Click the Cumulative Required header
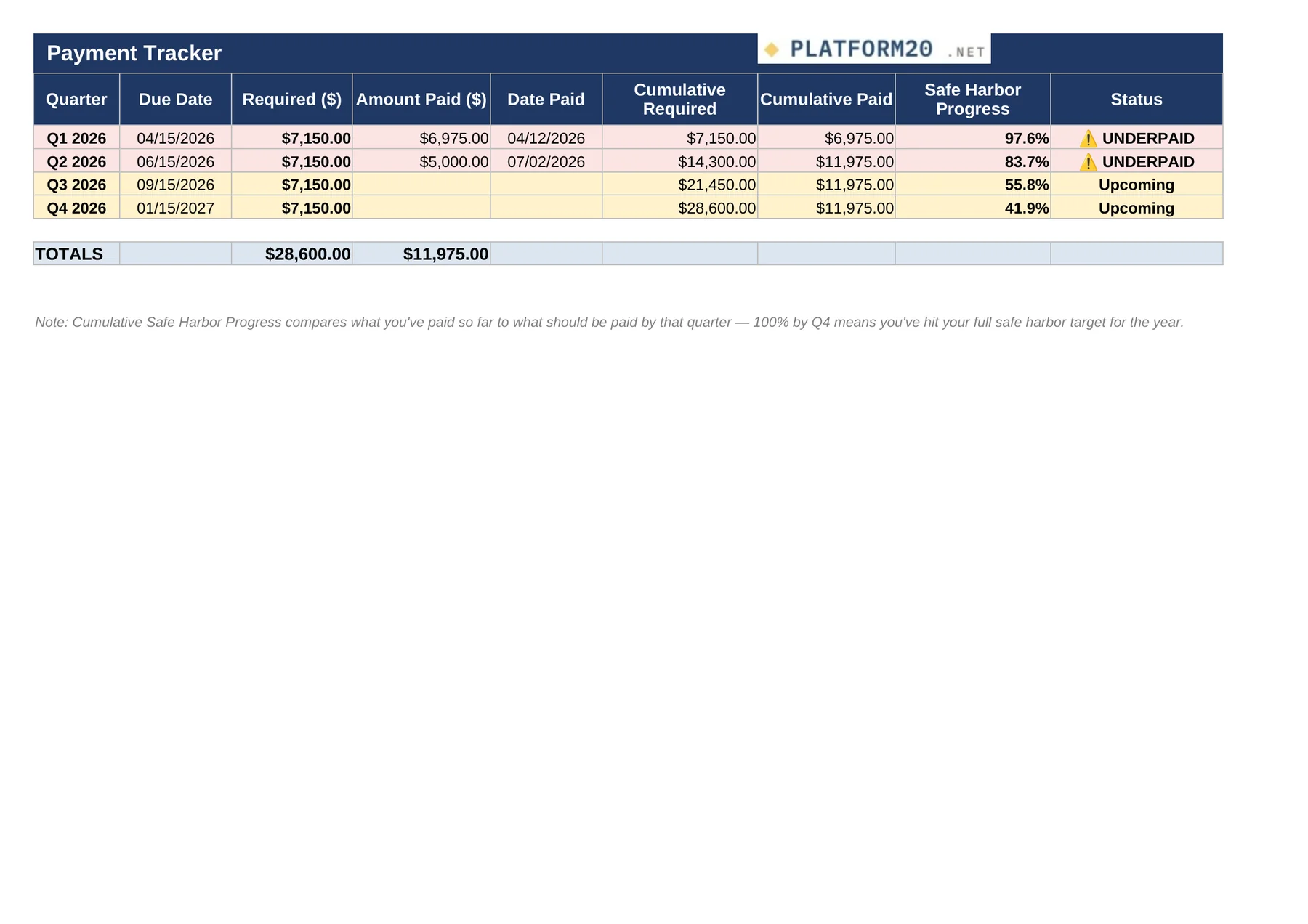Image resolution: width=1308 pixels, height=924 pixels. (x=679, y=100)
